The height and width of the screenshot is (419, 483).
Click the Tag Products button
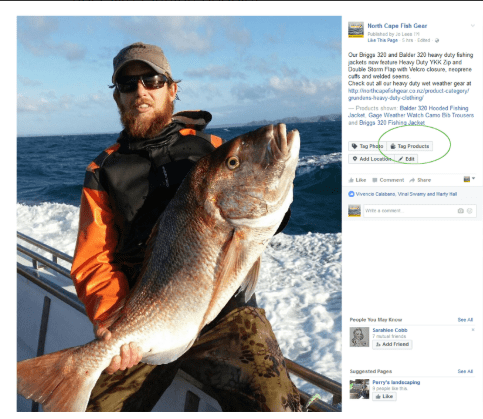[410, 146]
